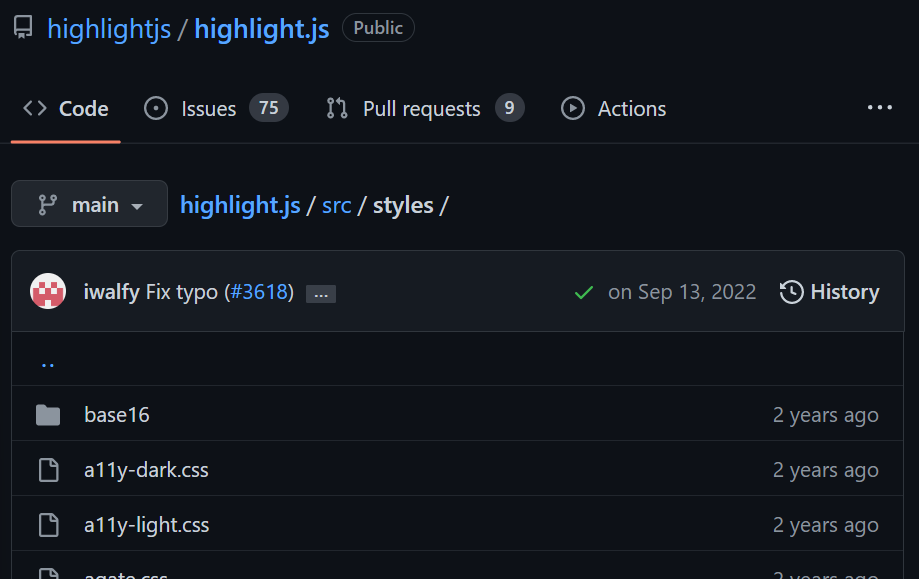Screen dimensions: 919x579
Task: Switch to the Code tab
Action: coord(66,109)
